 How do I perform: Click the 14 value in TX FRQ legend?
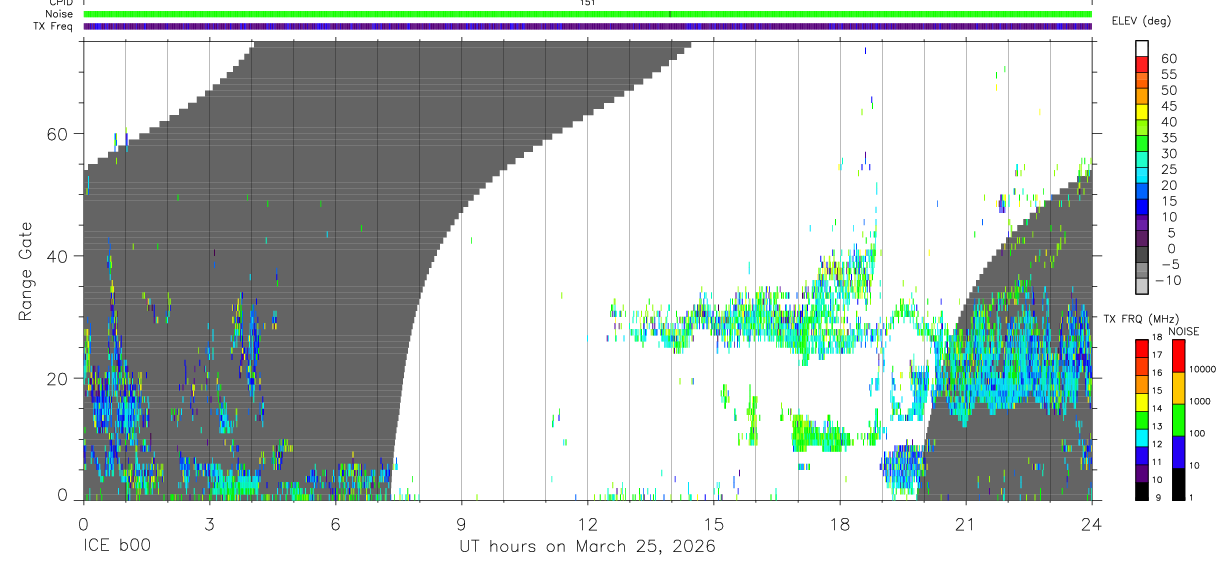click(x=1158, y=408)
